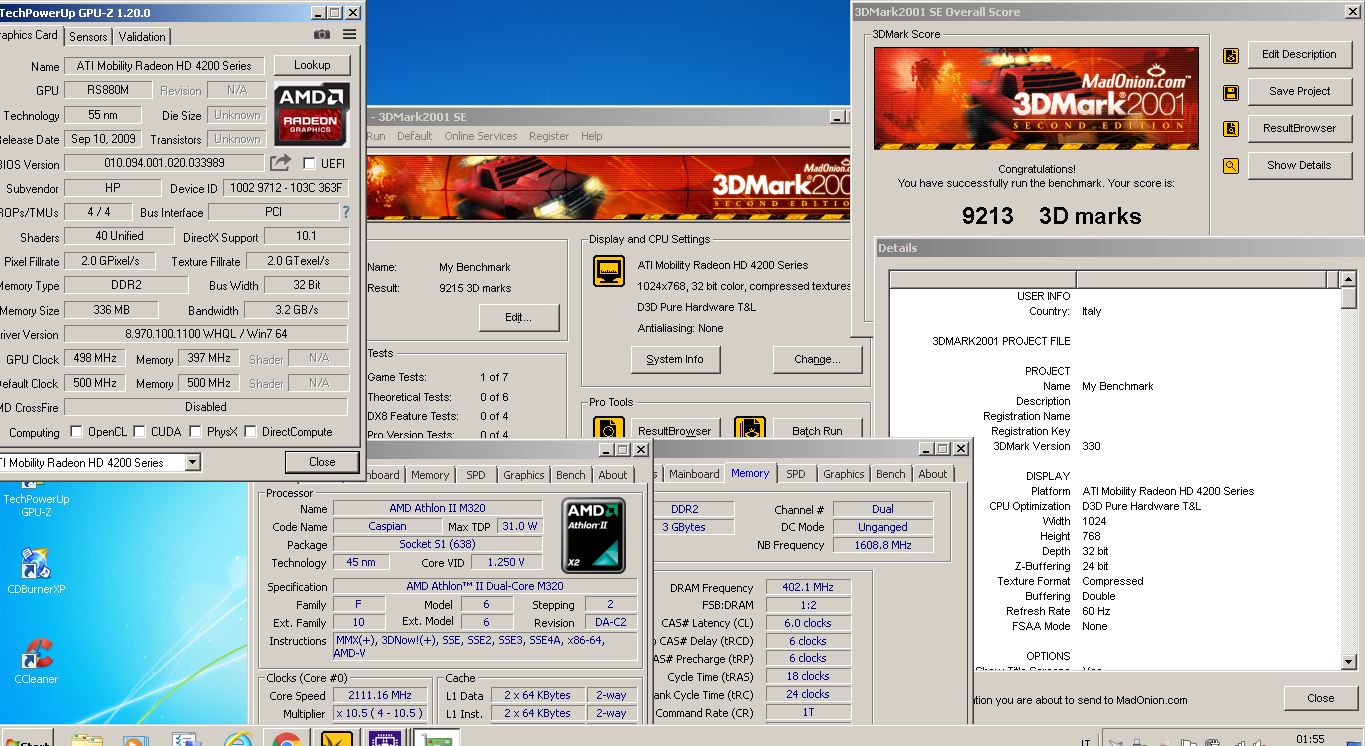Toggle the CUDA checkbox
The width and height of the screenshot is (1365, 746).
pyautogui.click(x=138, y=432)
